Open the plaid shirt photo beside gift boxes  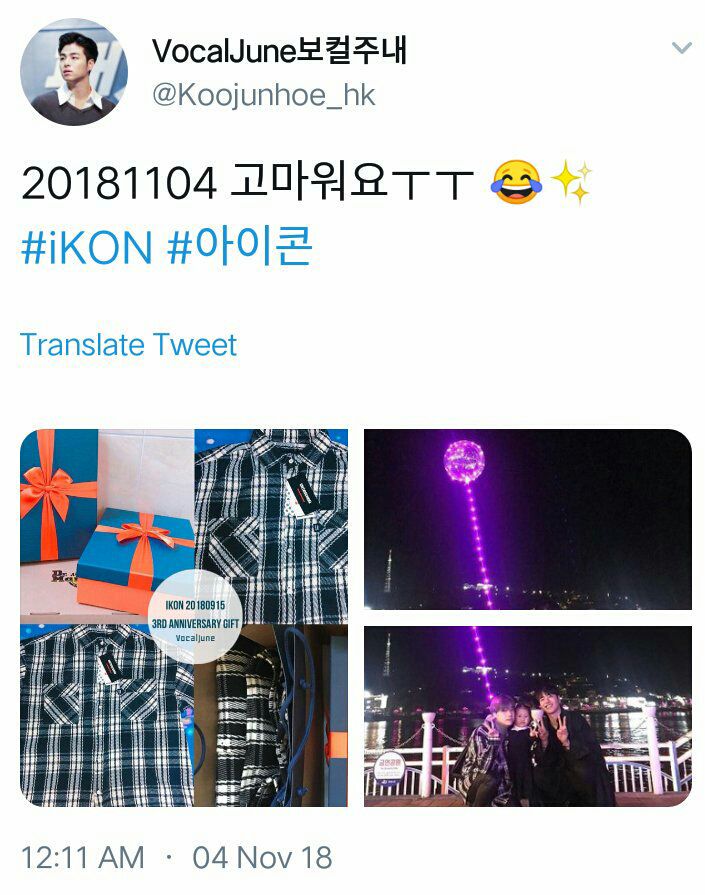pos(271,526)
